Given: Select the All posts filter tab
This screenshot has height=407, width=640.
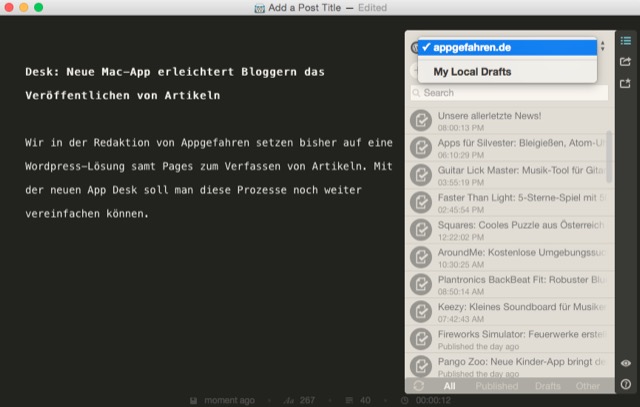Looking at the screenshot, I should 449,386.
